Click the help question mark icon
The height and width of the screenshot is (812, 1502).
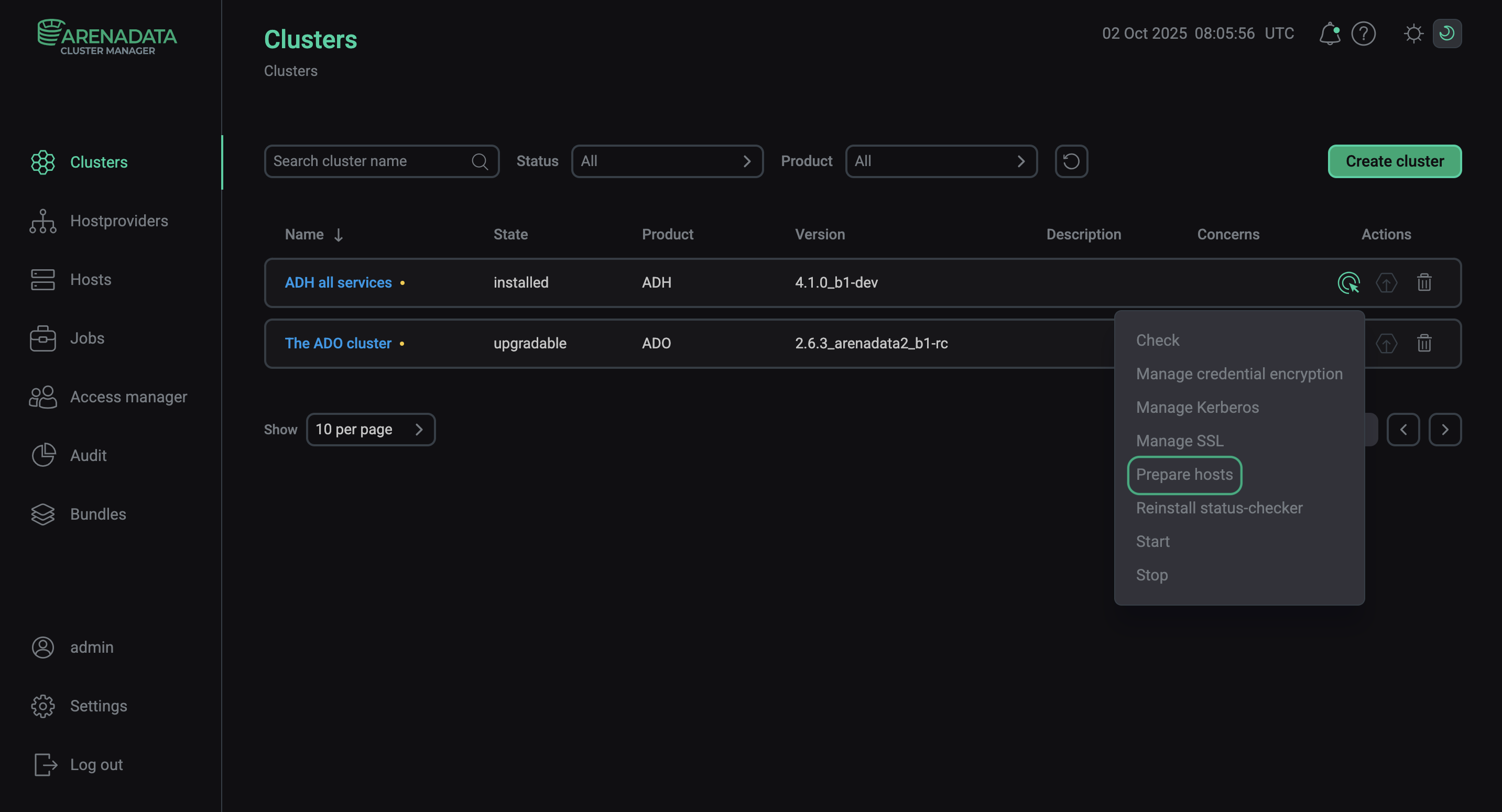1364,33
